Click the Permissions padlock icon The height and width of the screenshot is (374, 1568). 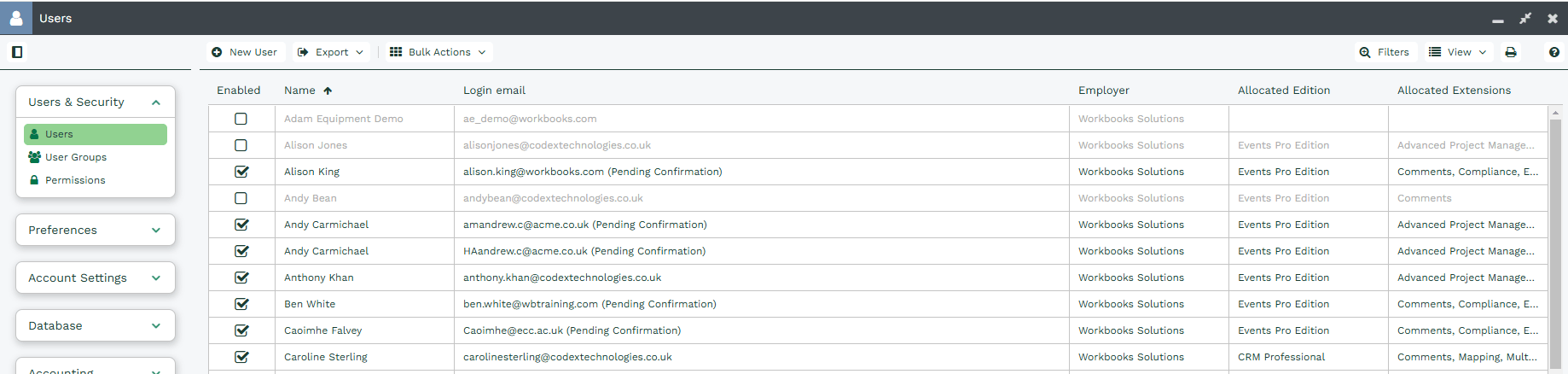point(35,180)
